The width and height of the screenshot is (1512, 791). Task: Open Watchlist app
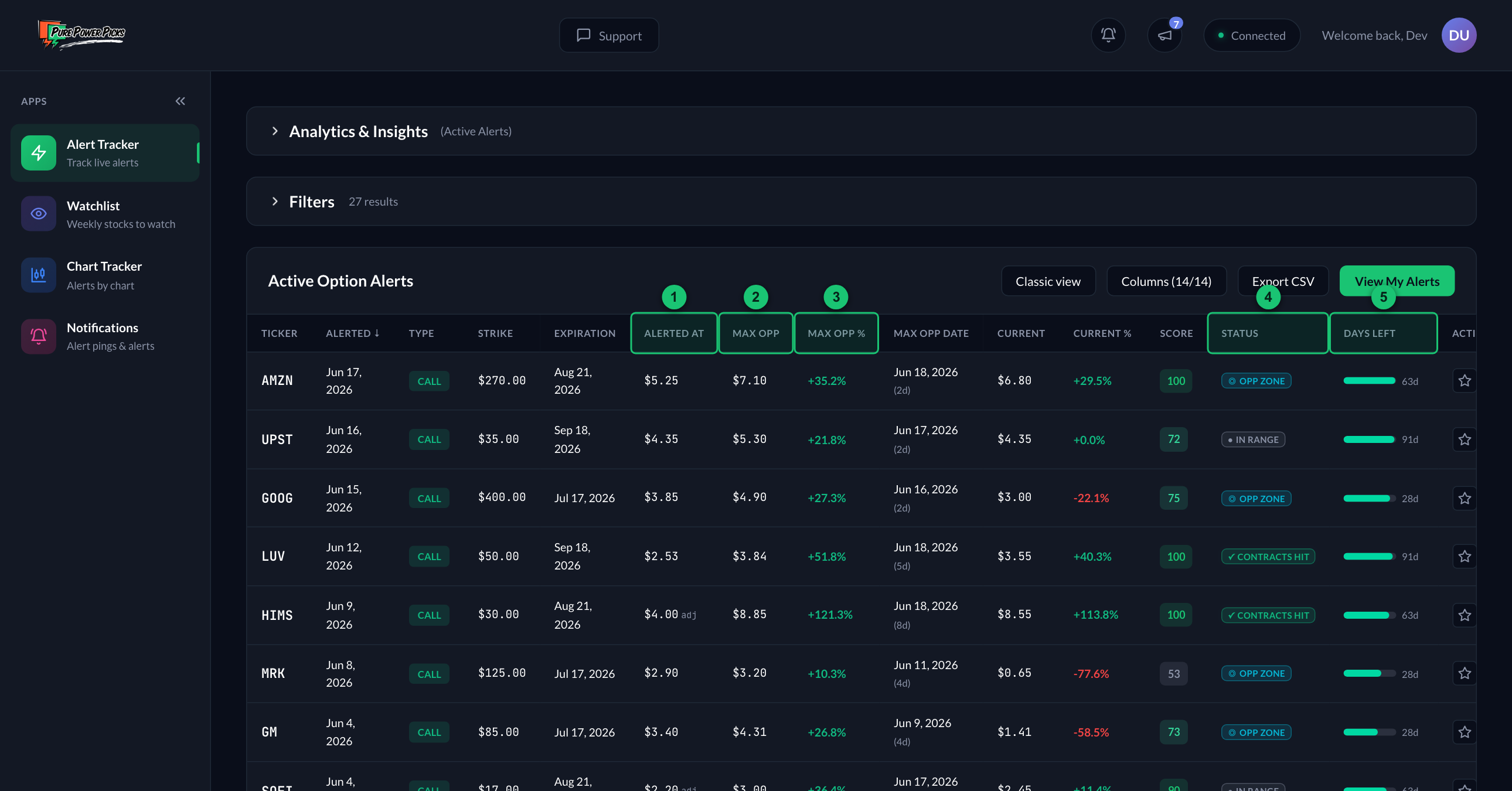[x=105, y=214]
